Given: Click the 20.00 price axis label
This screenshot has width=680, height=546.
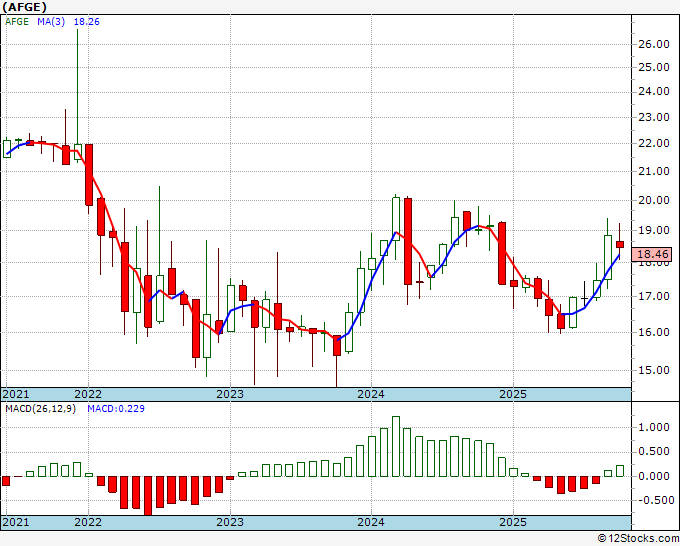Looking at the screenshot, I should (654, 200).
